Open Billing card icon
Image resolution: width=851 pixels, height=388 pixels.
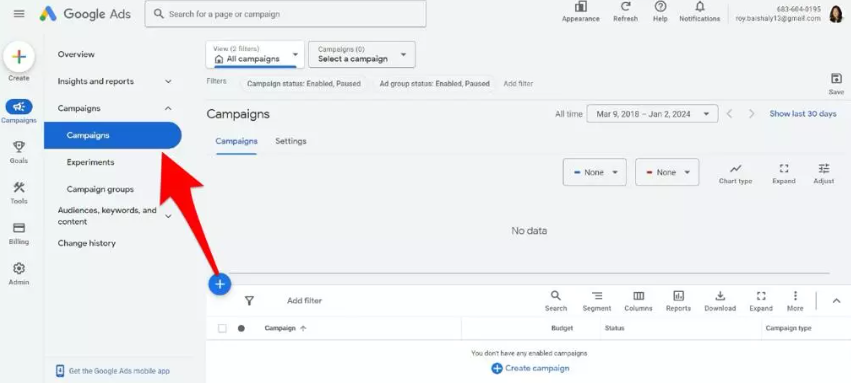19,228
